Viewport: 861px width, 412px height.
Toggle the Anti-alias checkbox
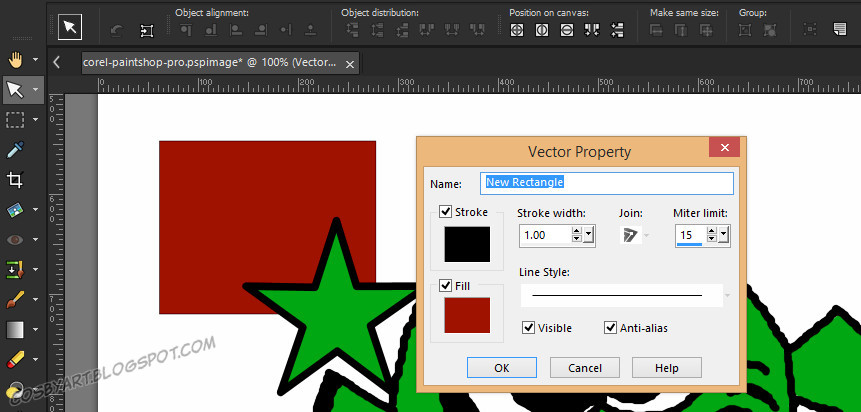tap(611, 327)
